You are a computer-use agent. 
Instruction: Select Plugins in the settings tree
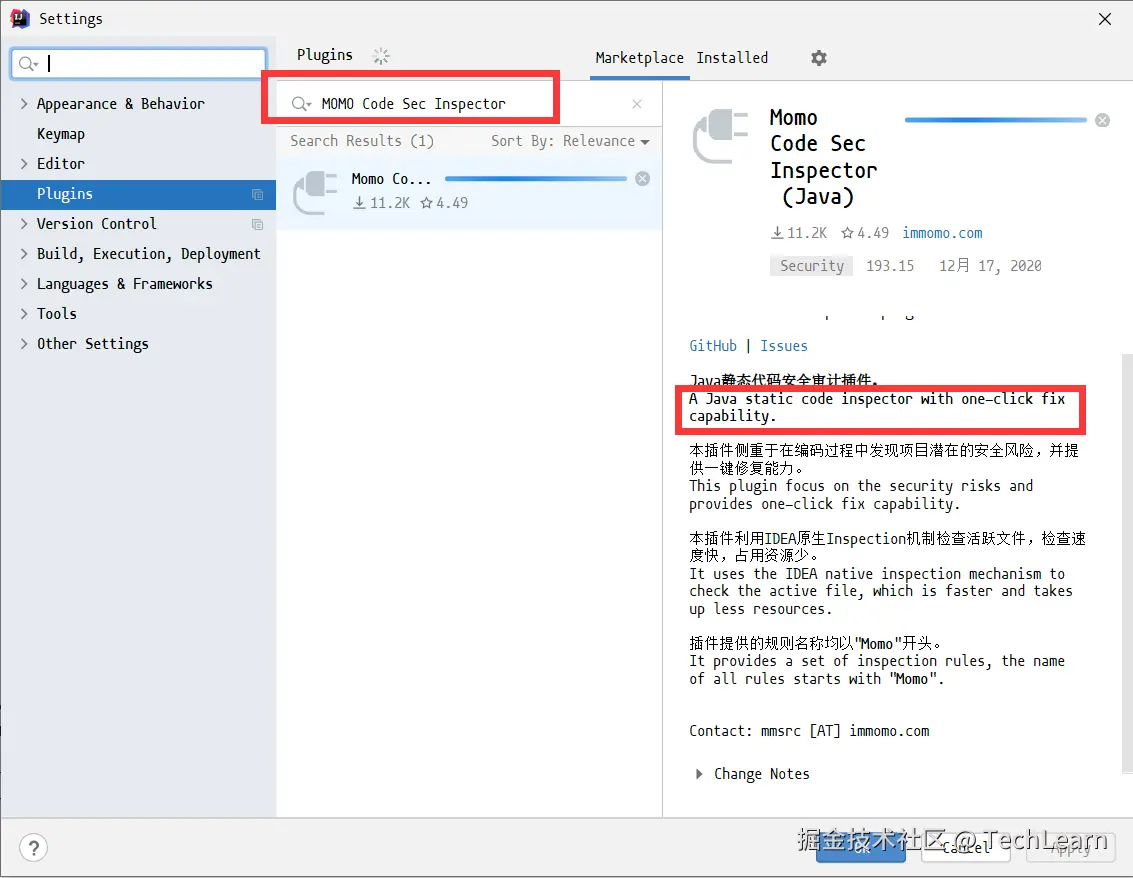point(138,194)
